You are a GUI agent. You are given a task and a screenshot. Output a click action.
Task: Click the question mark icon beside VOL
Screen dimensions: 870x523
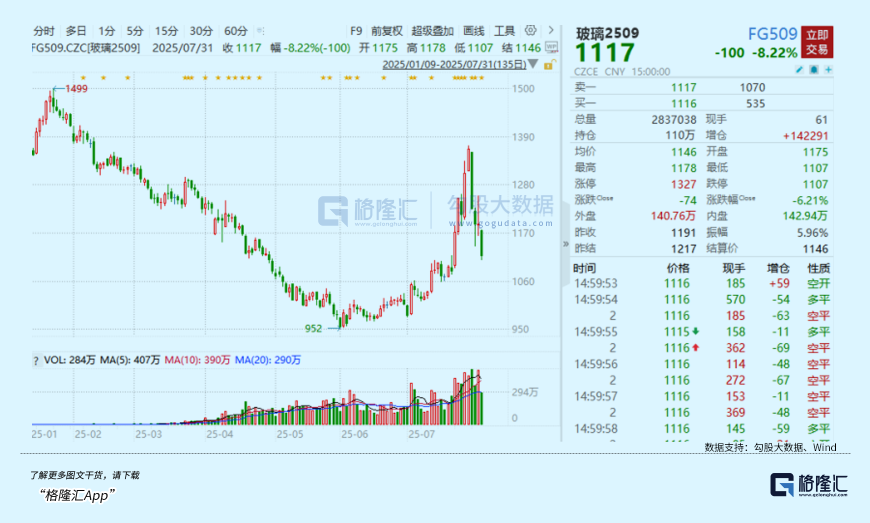point(36,361)
